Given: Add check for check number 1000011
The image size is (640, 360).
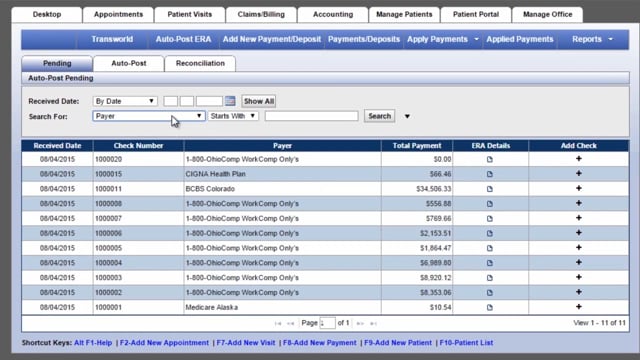Looking at the screenshot, I should coord(579,188).
